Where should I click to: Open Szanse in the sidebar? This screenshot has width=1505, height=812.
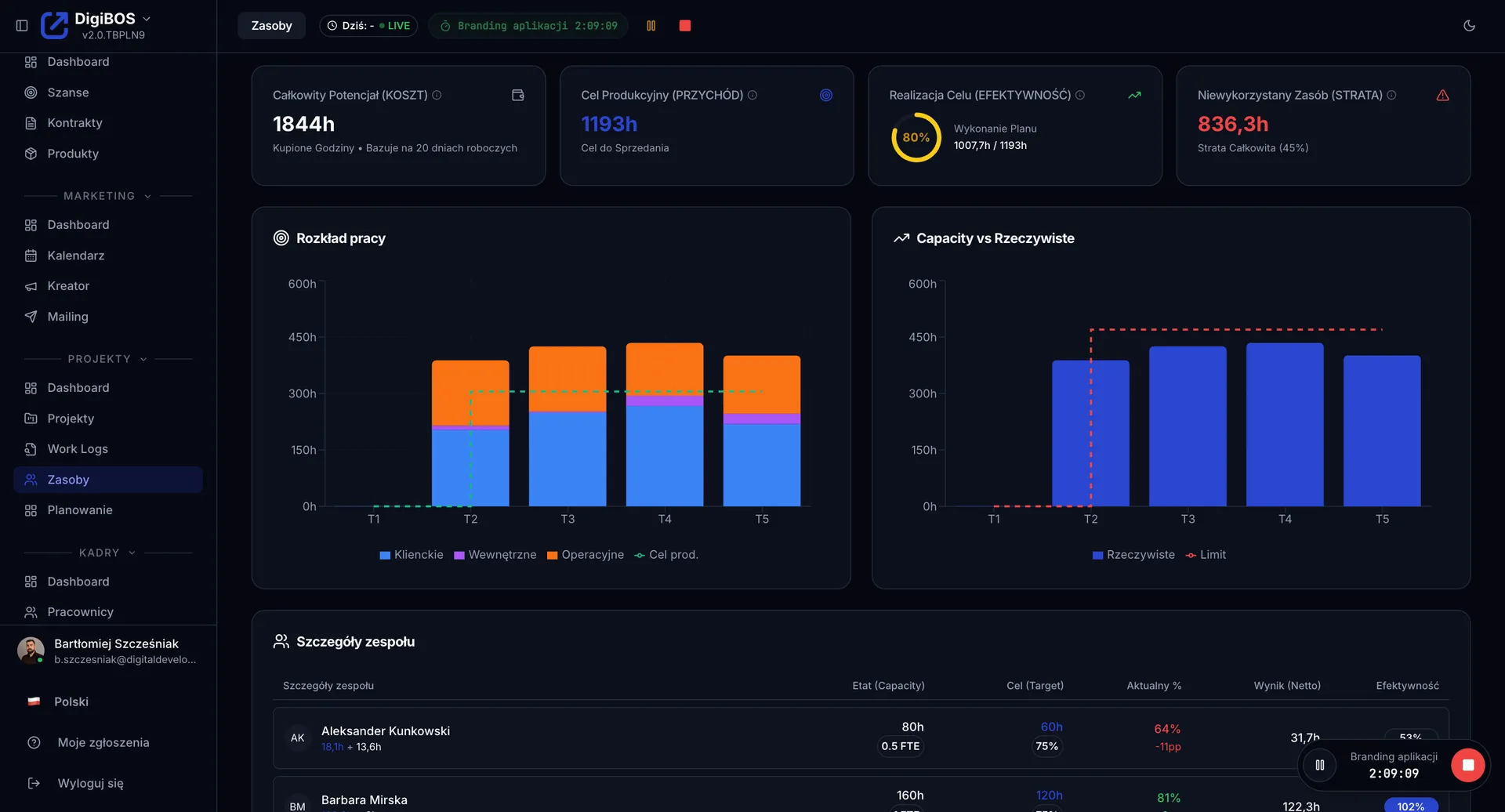(x=108, y=92)
